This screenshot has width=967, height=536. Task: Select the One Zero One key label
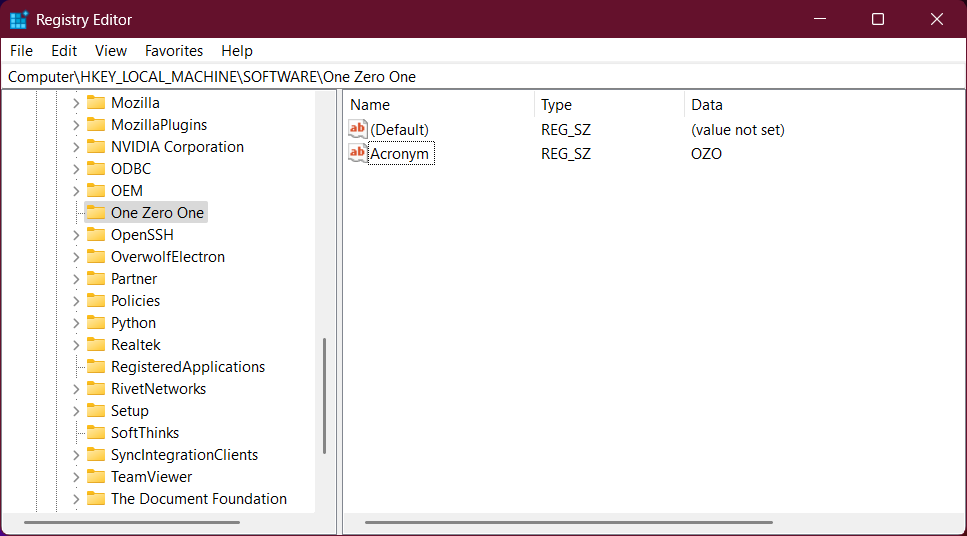click(157, 213)
